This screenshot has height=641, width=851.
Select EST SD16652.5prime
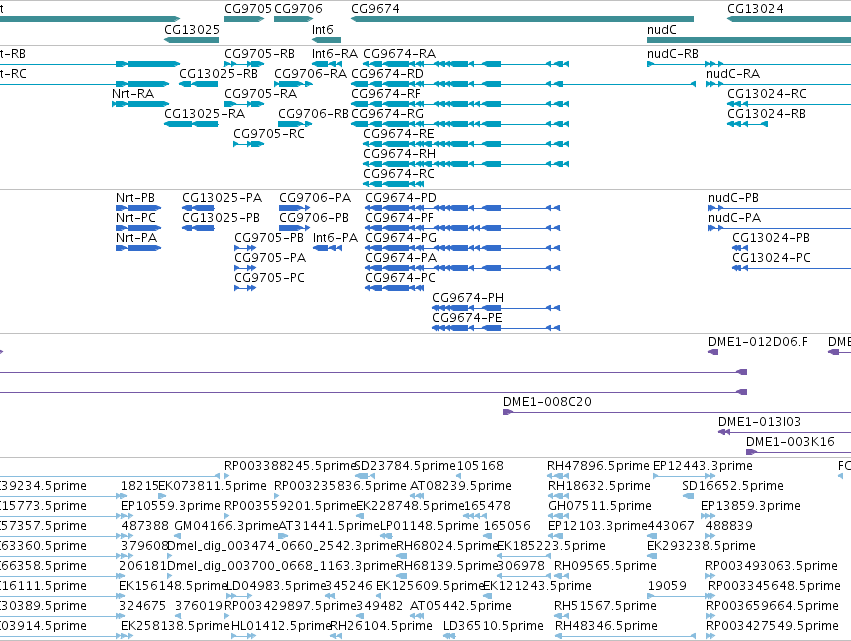733,486
